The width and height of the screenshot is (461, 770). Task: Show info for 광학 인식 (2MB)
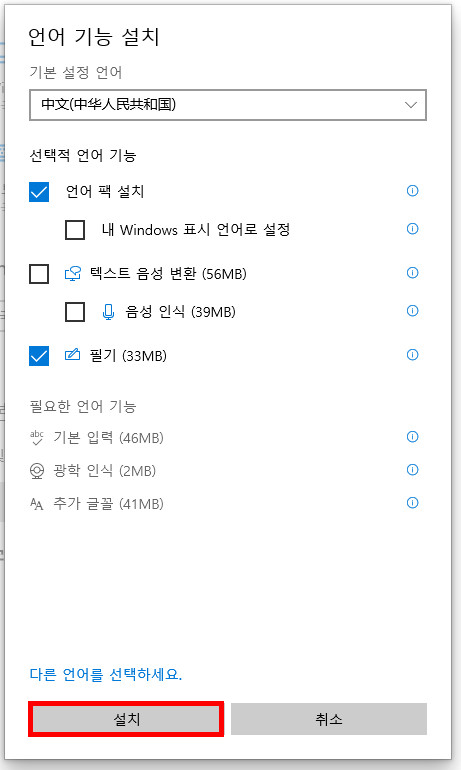[x=412, y=470]
